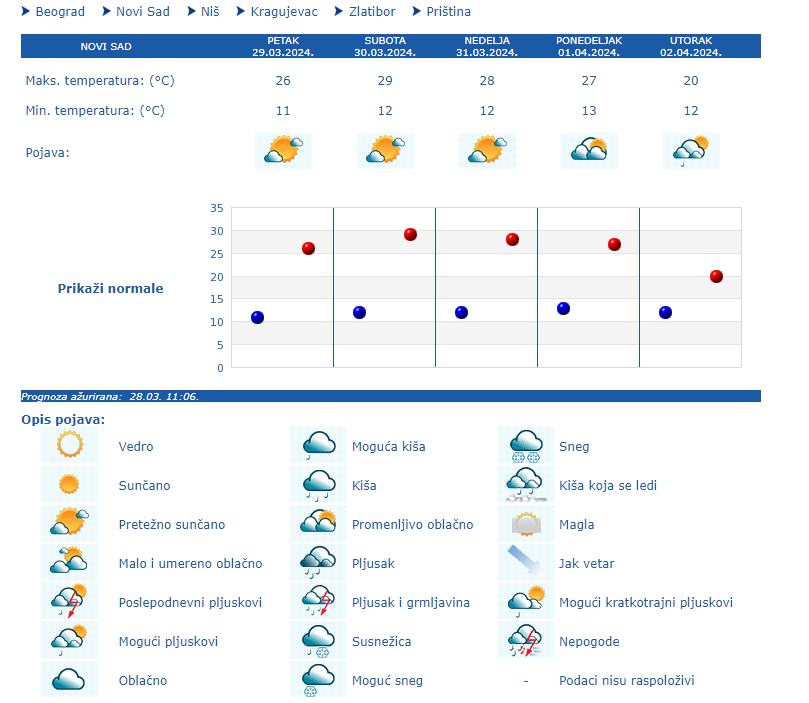Click the Vedro legend icon

pyautogui.click(x=69, y=446)
